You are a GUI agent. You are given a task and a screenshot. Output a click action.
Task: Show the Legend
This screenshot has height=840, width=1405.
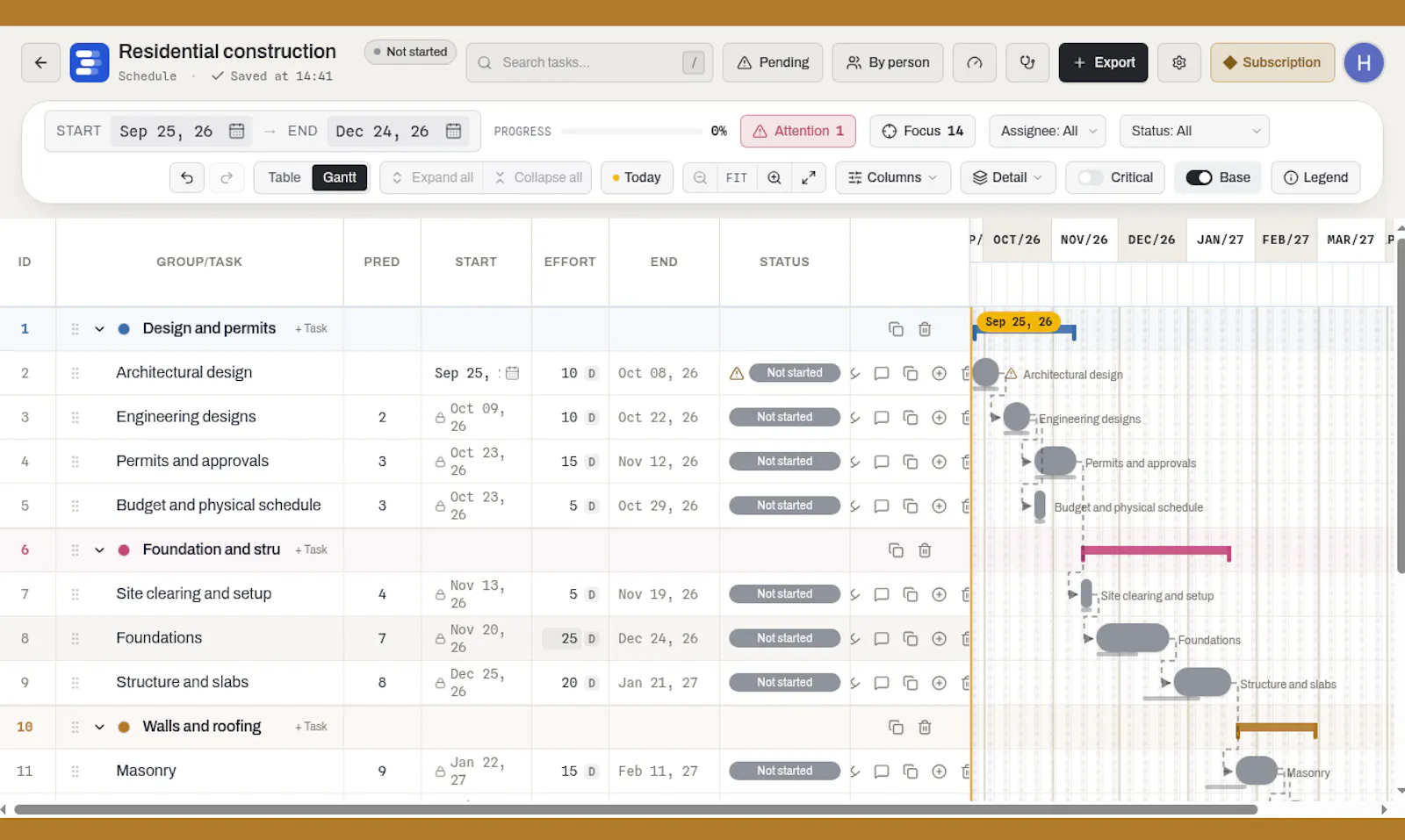1315,177
